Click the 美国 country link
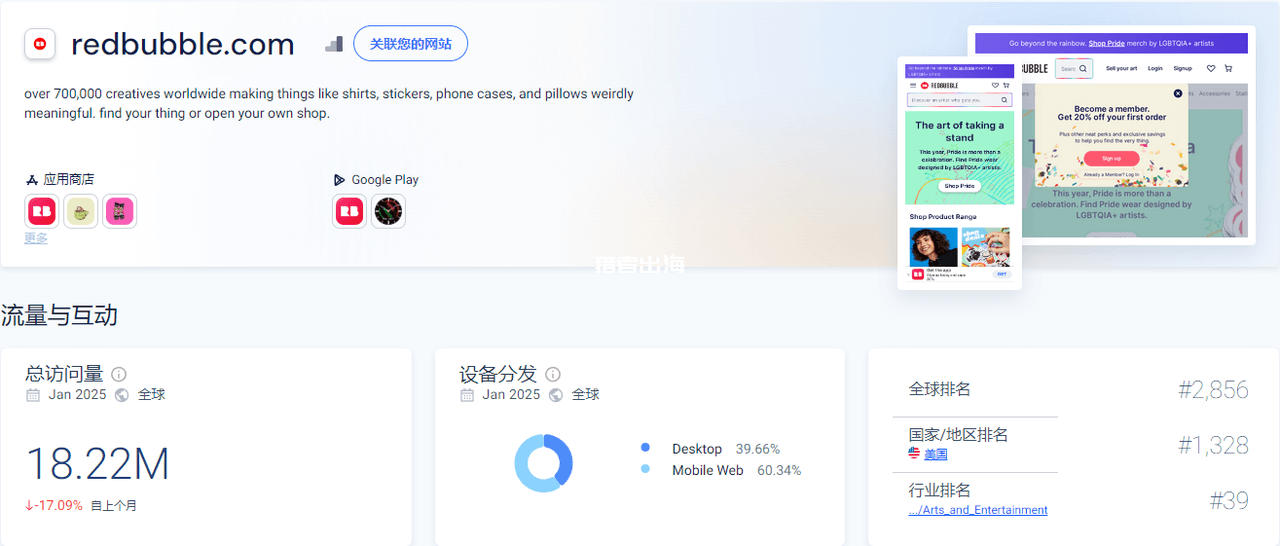 (936, 454)
